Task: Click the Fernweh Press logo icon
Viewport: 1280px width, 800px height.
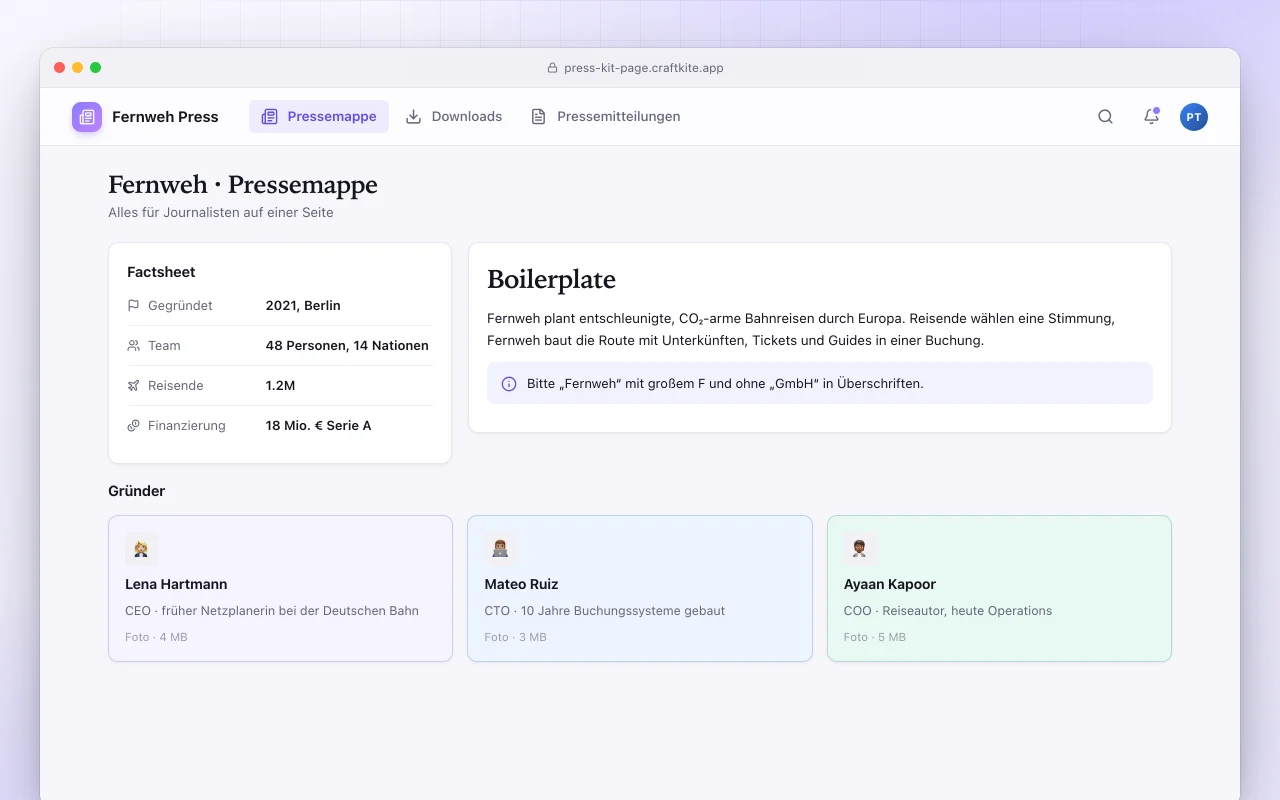Action: click(87, 117)
